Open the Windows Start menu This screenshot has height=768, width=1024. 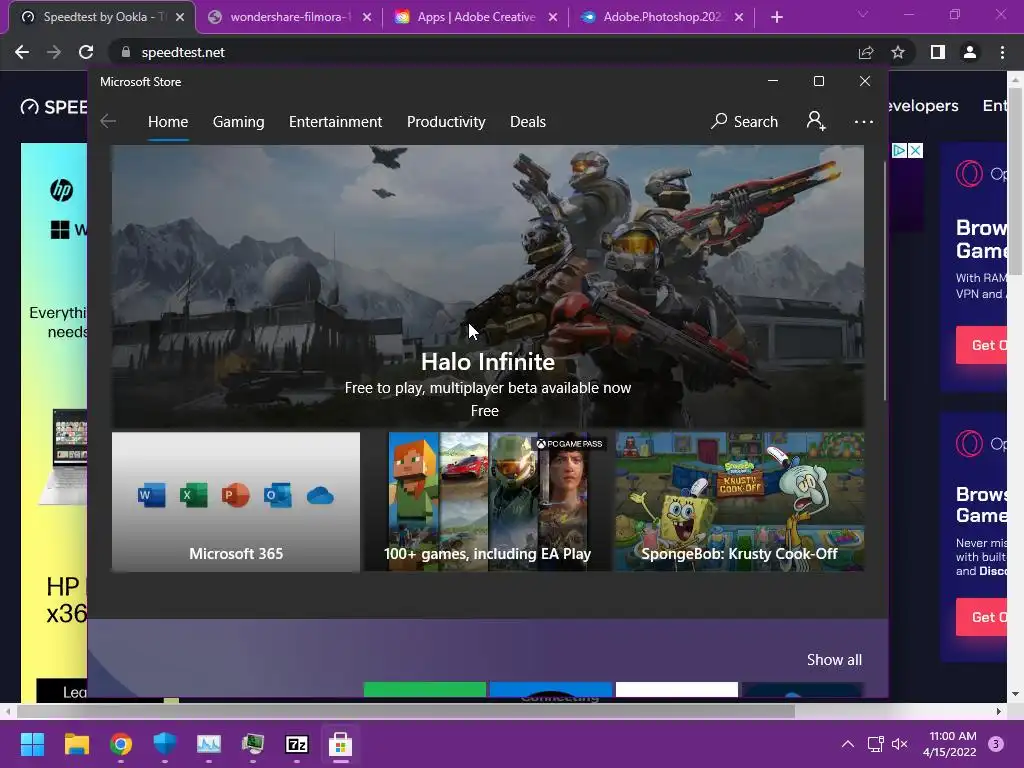tap(32, 744)
